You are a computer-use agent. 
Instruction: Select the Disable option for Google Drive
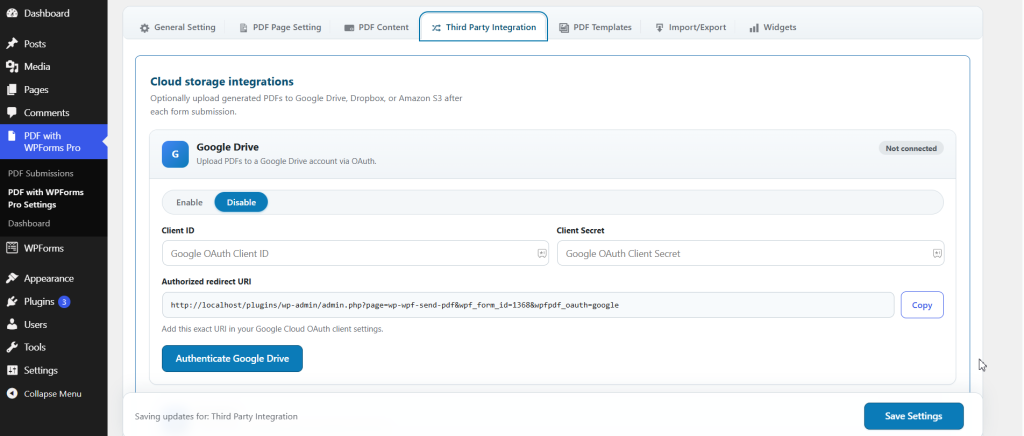[241, 202]
